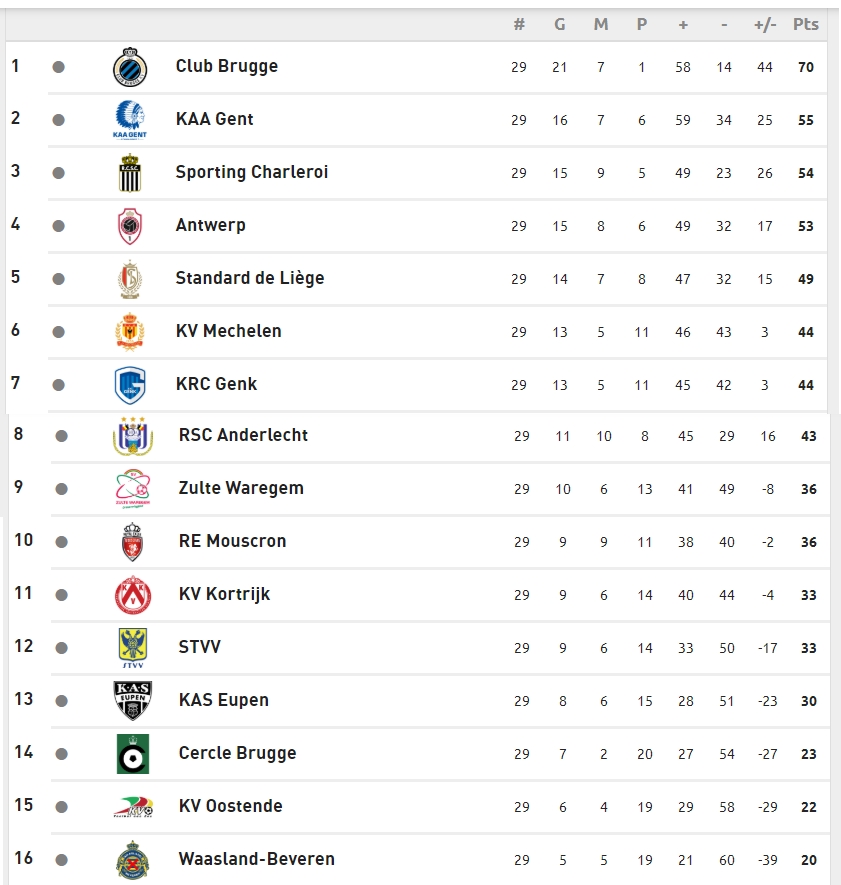Select the KAS Eupen black shield logo

pyautogui.click(x=133, y=701)
